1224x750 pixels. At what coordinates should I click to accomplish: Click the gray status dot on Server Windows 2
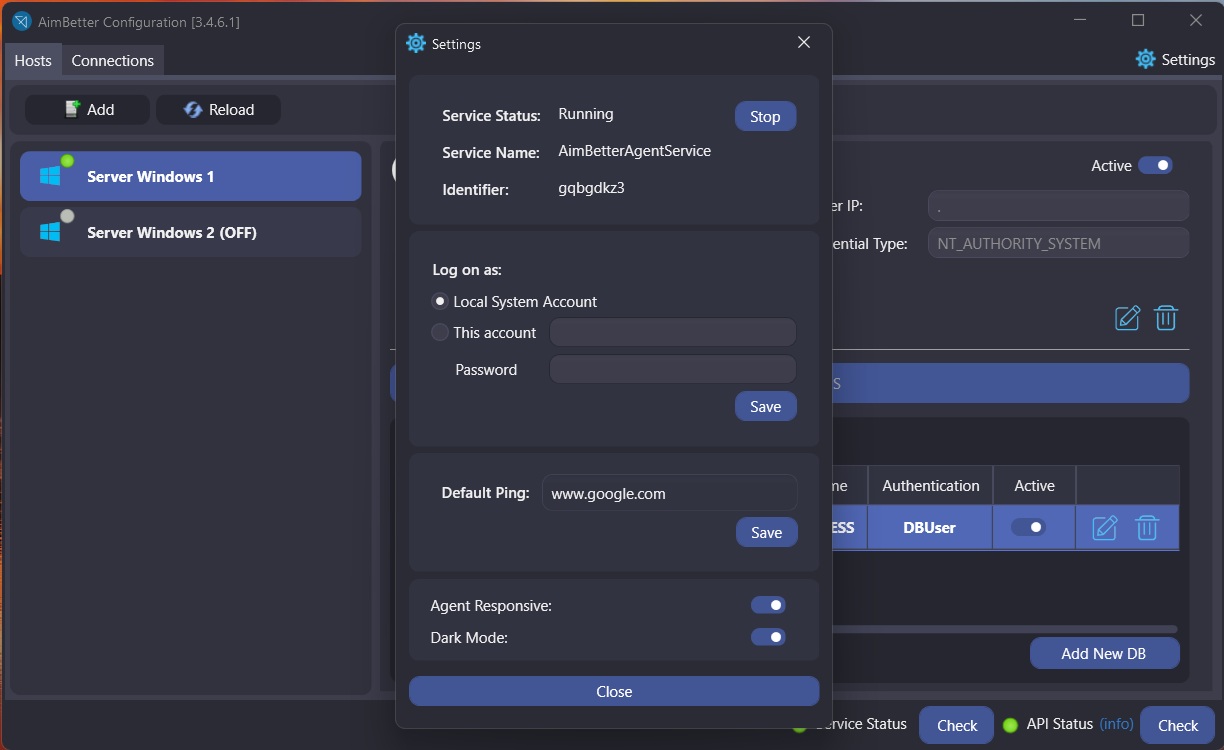click(x=67, y=216)
